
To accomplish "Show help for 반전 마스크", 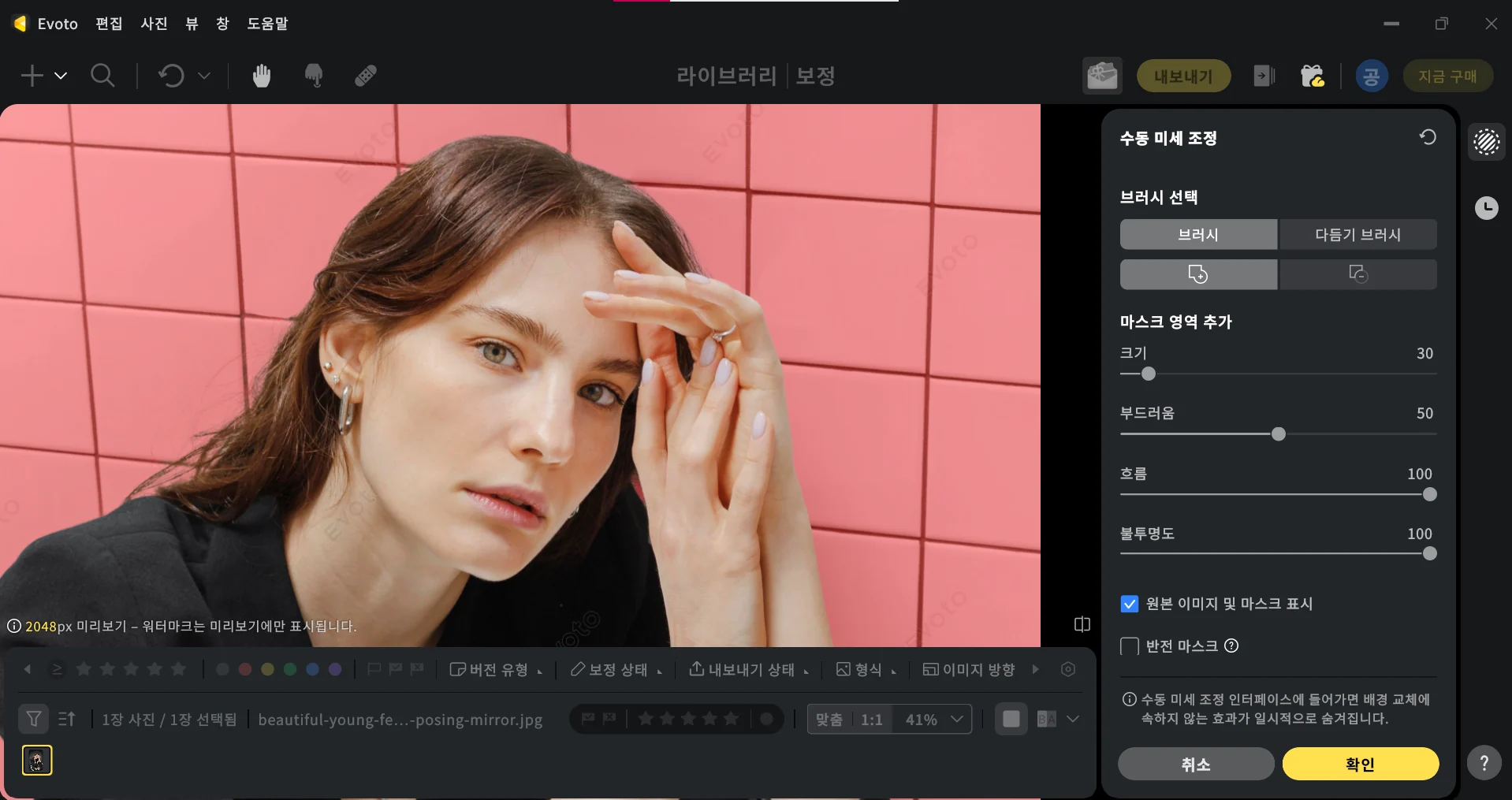I will click(1231, 646).
